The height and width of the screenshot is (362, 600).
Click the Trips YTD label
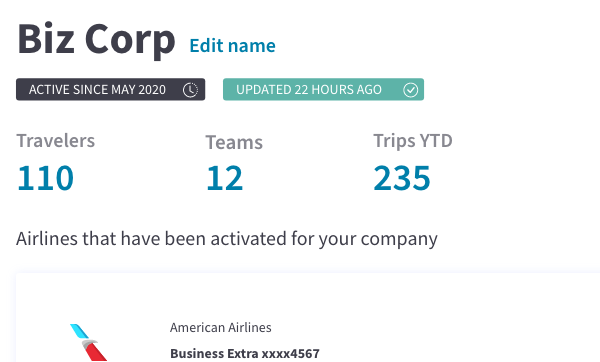coord(413,141)
